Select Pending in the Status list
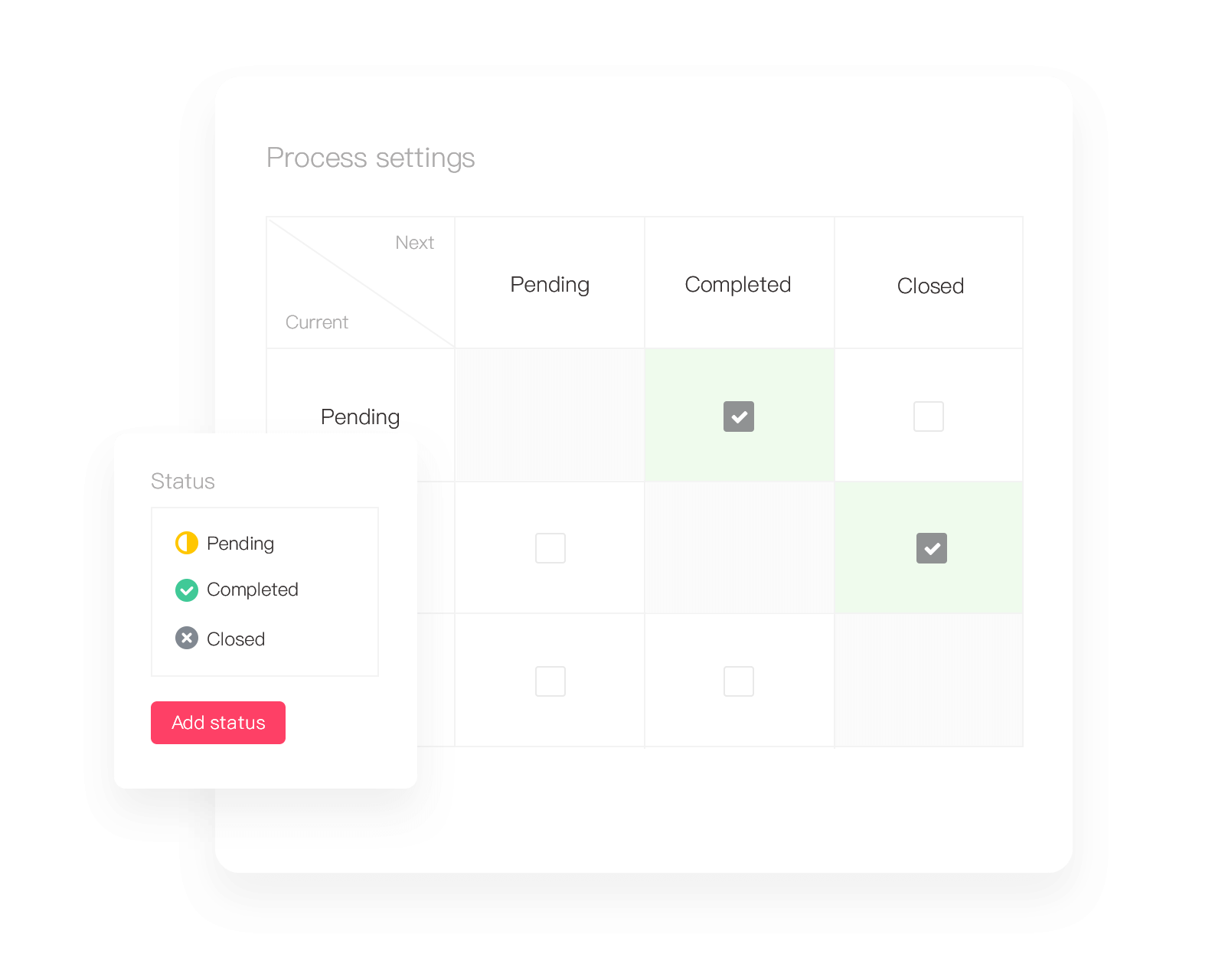This screenshot has height=980, width=1225. 240,544
